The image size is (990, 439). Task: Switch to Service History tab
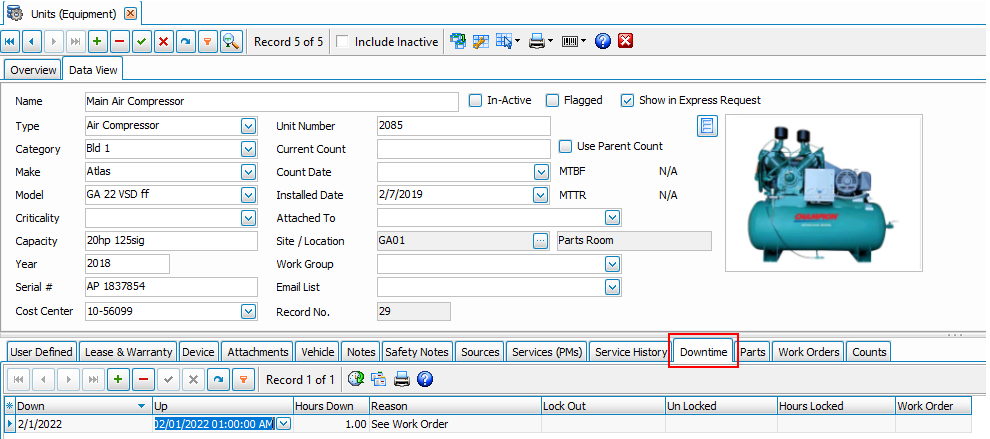631,352
